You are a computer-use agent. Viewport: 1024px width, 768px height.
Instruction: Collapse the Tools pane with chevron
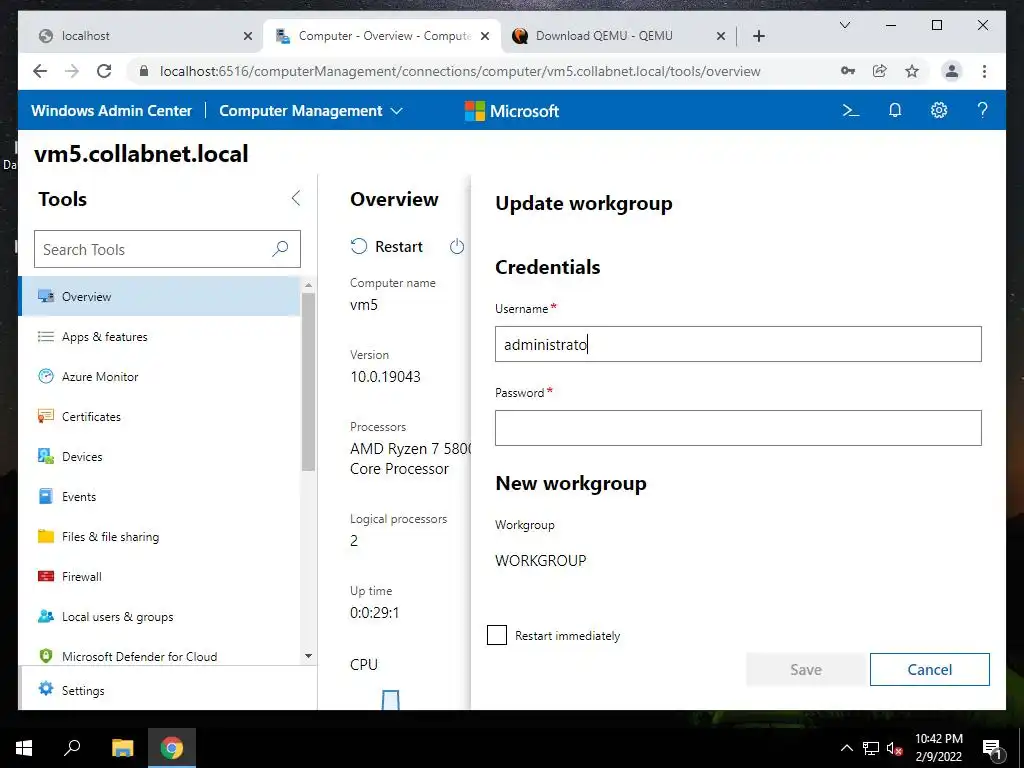296,198
